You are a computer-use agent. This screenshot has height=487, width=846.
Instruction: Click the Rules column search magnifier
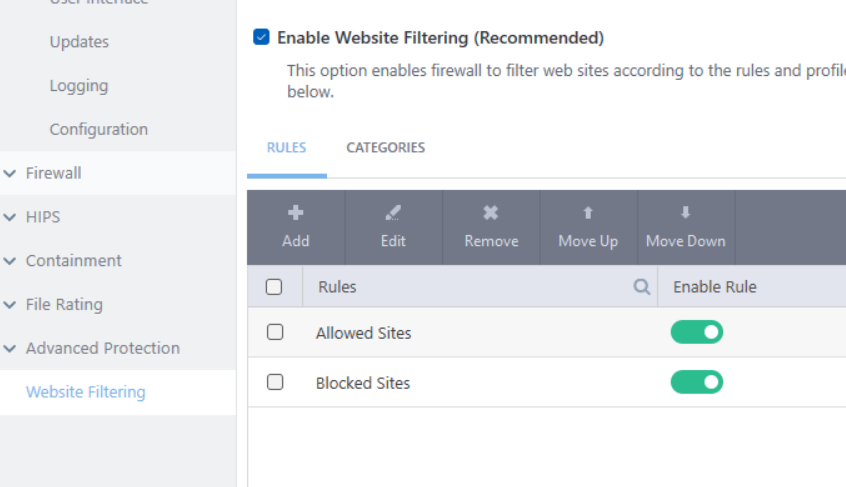point(642,287)
